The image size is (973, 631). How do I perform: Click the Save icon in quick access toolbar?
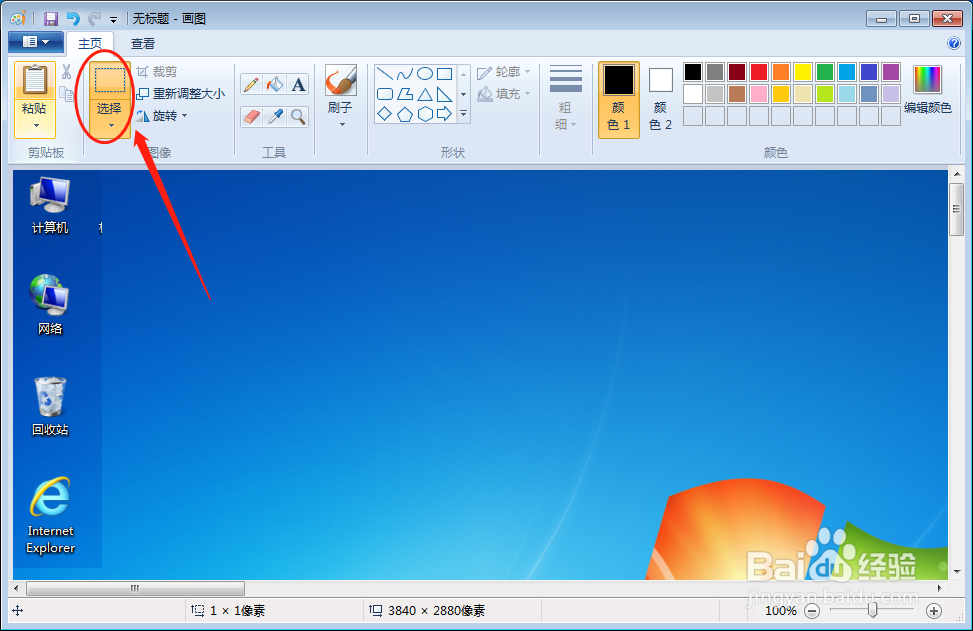pos(51,19)
